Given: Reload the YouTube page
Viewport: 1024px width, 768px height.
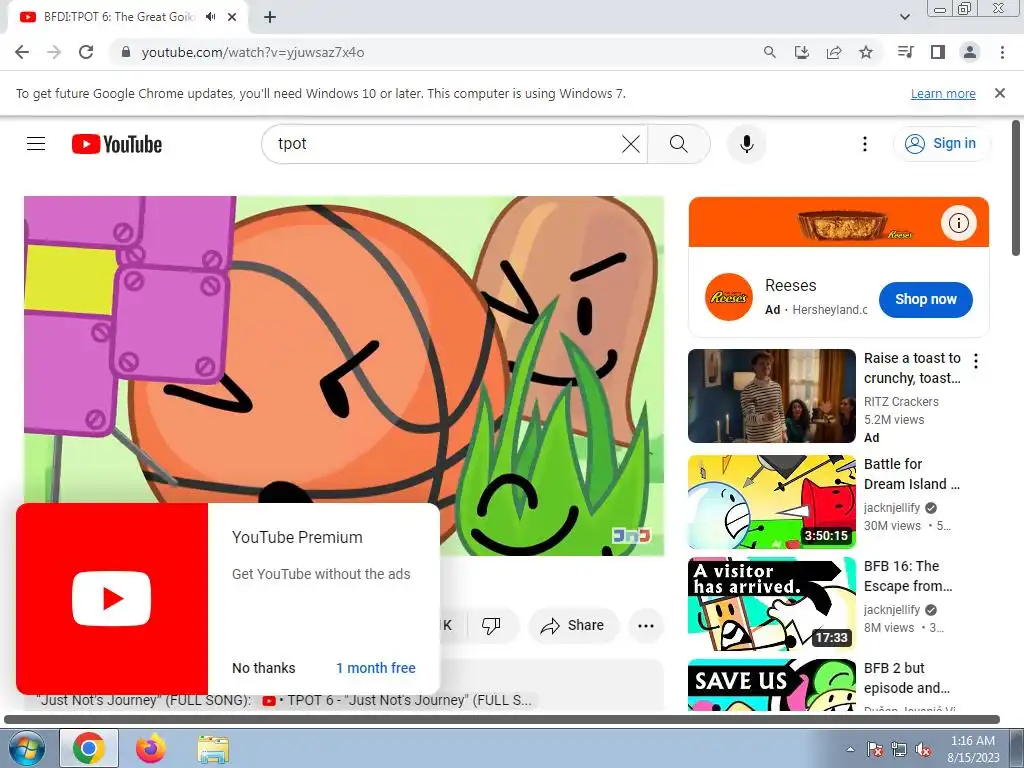Looking at the screenshot, I should pyautogui.click(x=86, y=52).
